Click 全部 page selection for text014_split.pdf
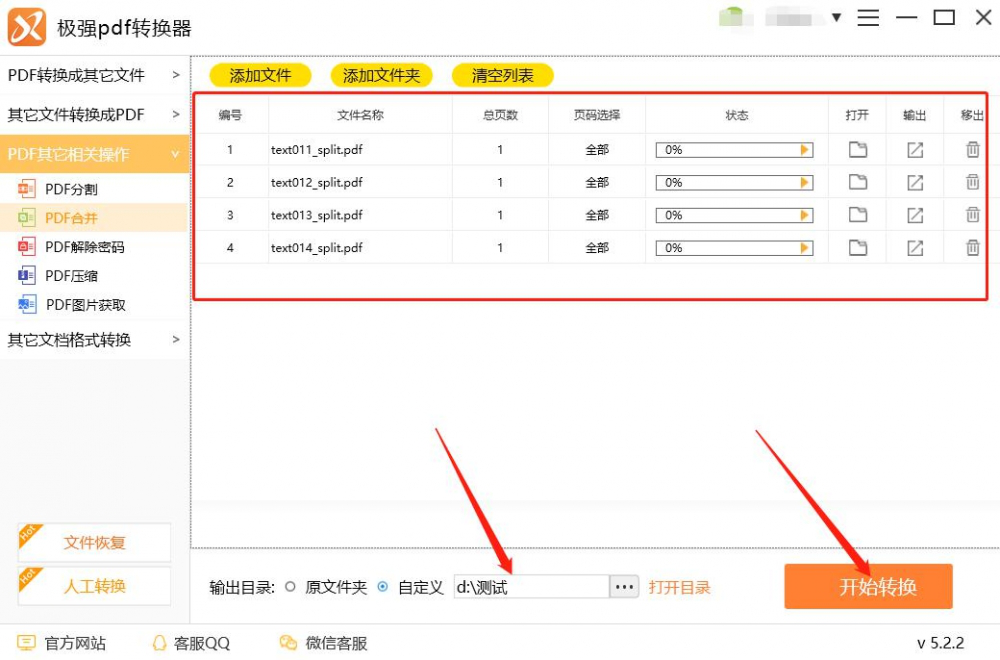Viewport: 1000px width, 660px height. click(598, 247)
